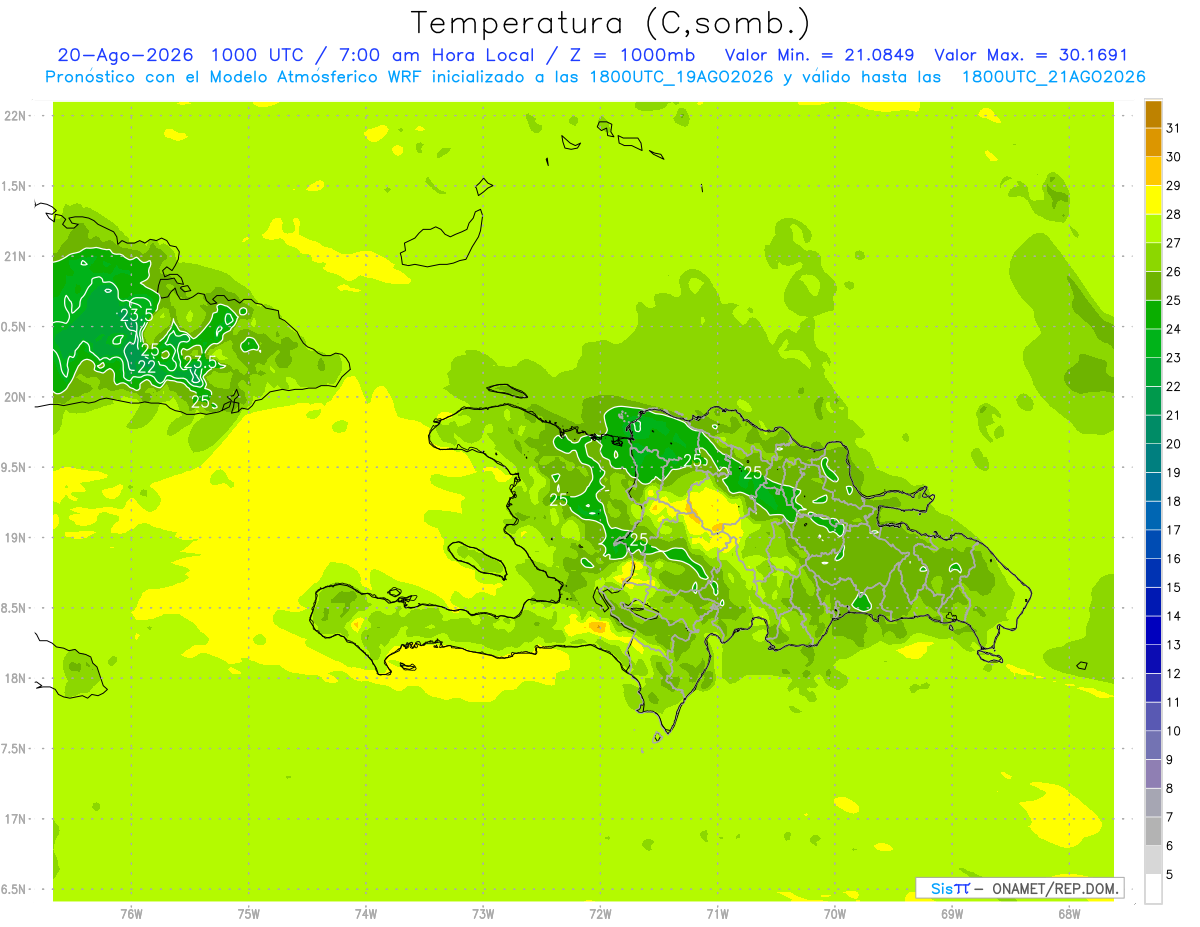1200x927 pixels.
Task: Click the 5 label on the color bar
Action: pyautogui.click(x=1170, y=874)
